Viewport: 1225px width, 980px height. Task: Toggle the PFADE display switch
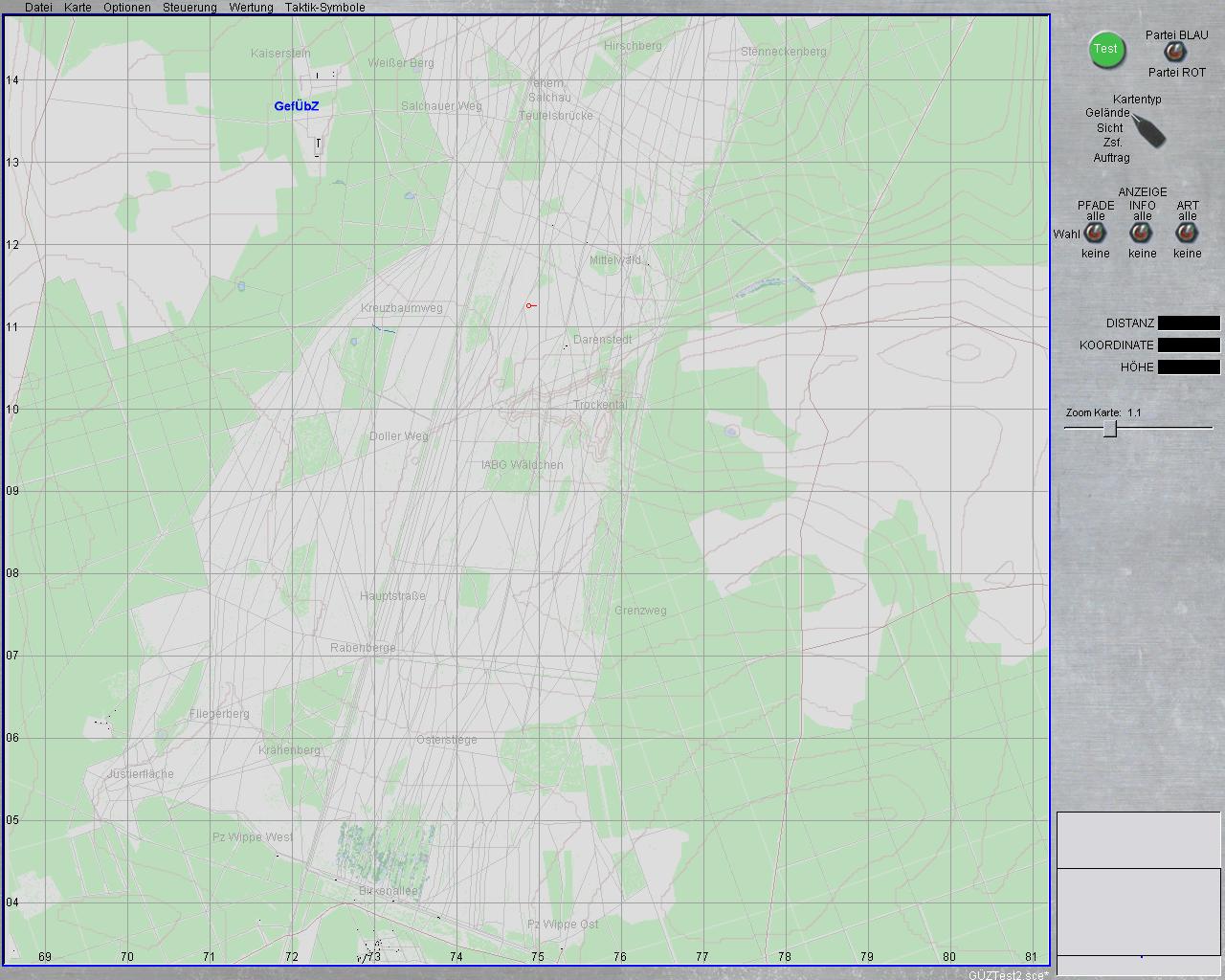point(1095,234)
